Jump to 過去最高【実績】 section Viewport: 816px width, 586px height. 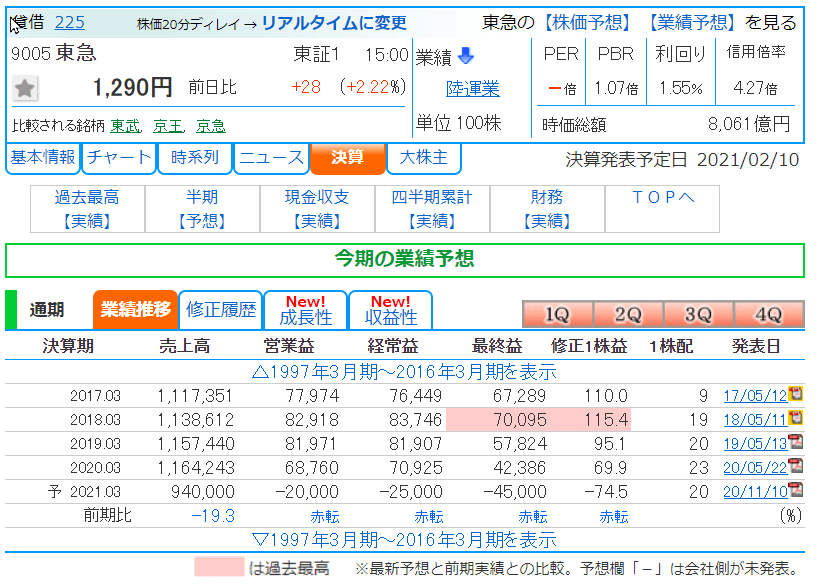pyautogui.click(x=87, y=209)
